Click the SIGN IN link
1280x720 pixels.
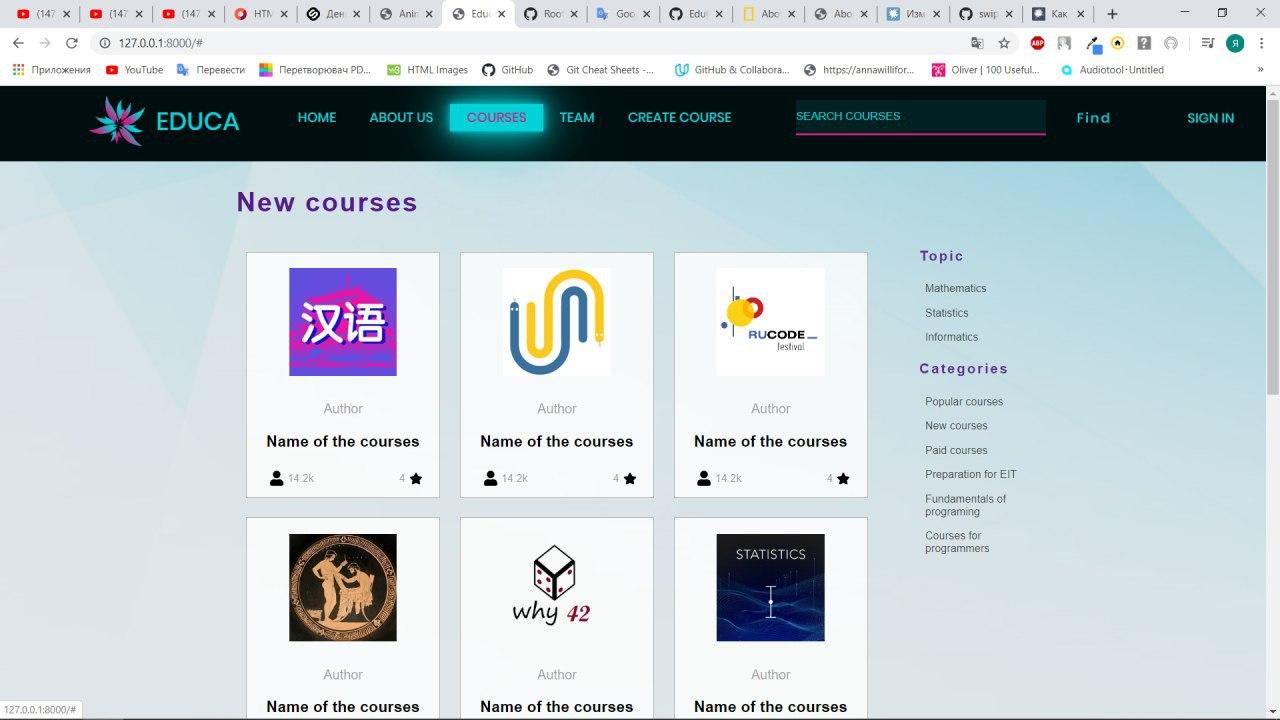tap(1210, 118)
